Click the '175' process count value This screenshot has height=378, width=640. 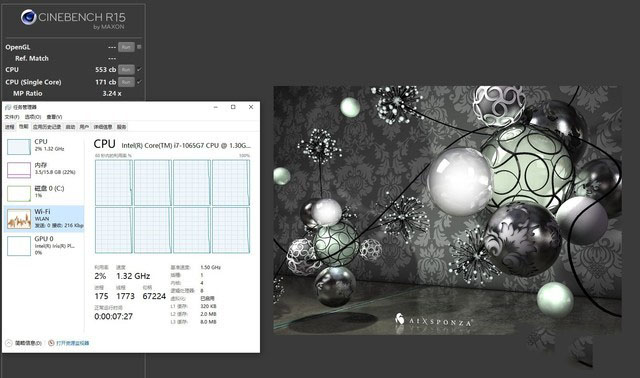coord(101,296)
